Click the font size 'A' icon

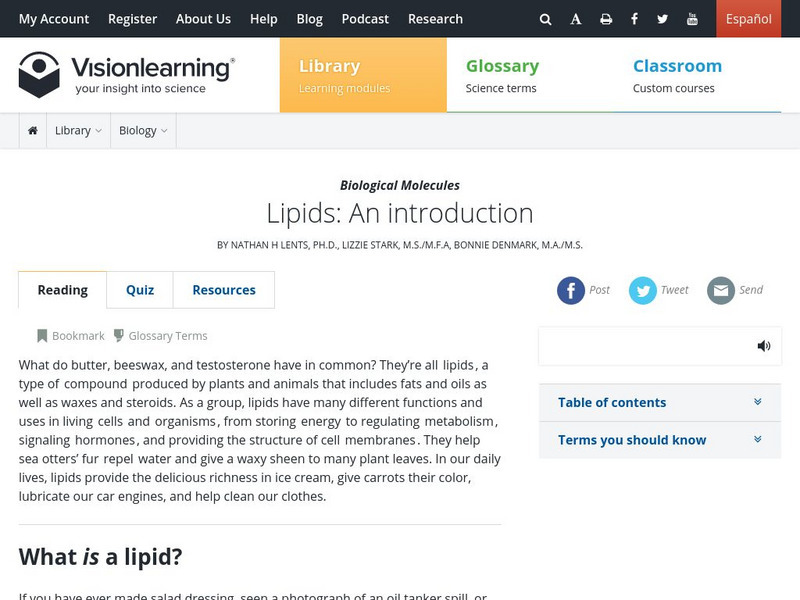pyautogui.click(x=576, y=19)
